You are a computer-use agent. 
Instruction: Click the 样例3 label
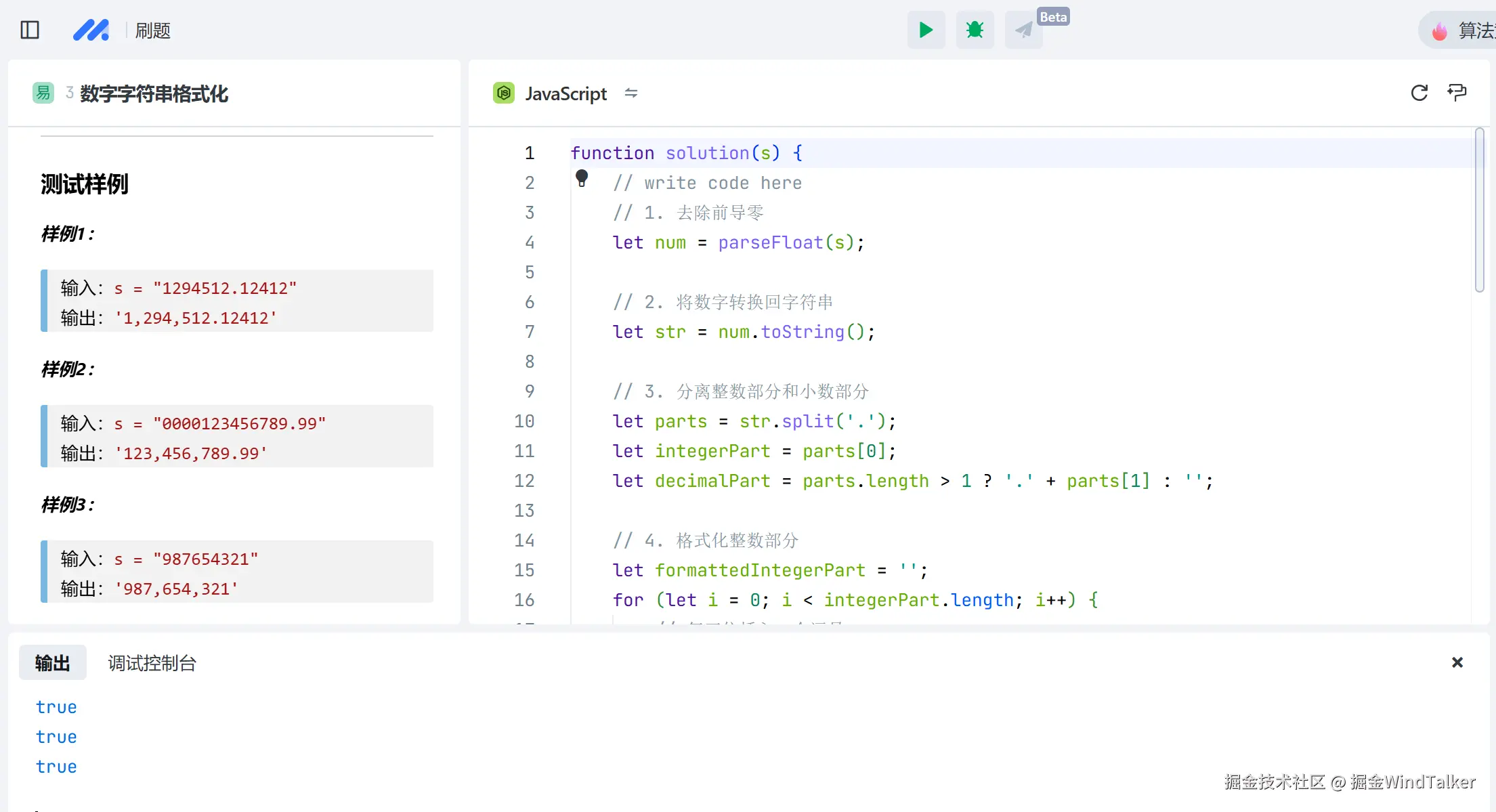click(68, 505)
